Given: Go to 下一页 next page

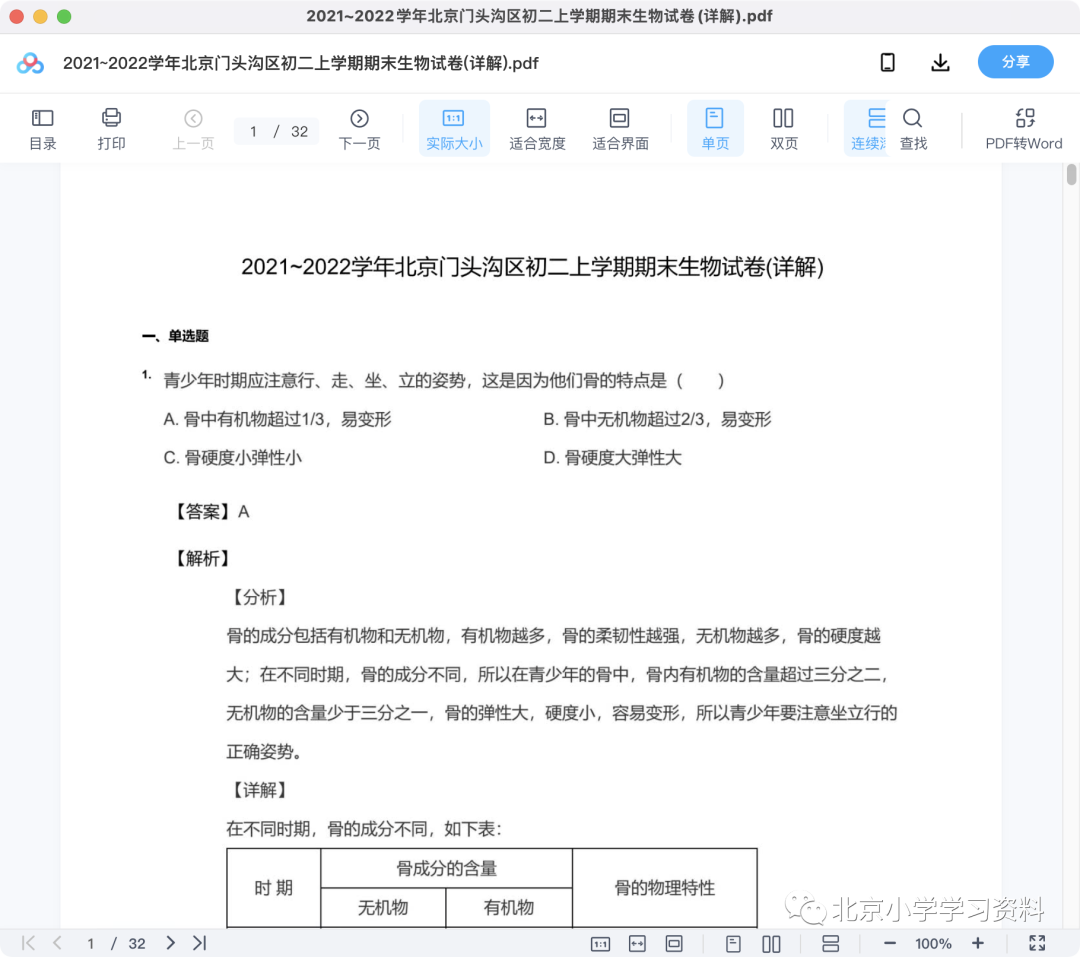Looking at the screenshot, I should (x=360, y=129).
